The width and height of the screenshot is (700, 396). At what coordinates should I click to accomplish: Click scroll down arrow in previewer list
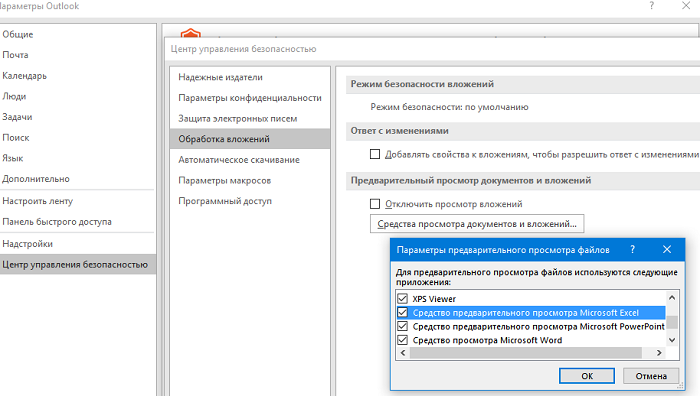click(x=672, y=340)
